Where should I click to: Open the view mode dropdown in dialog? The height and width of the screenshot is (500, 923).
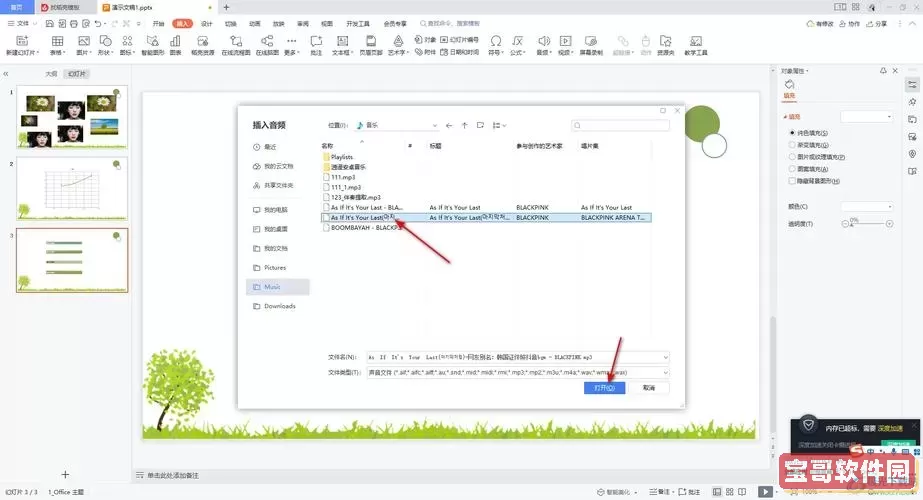coord(500,125)
